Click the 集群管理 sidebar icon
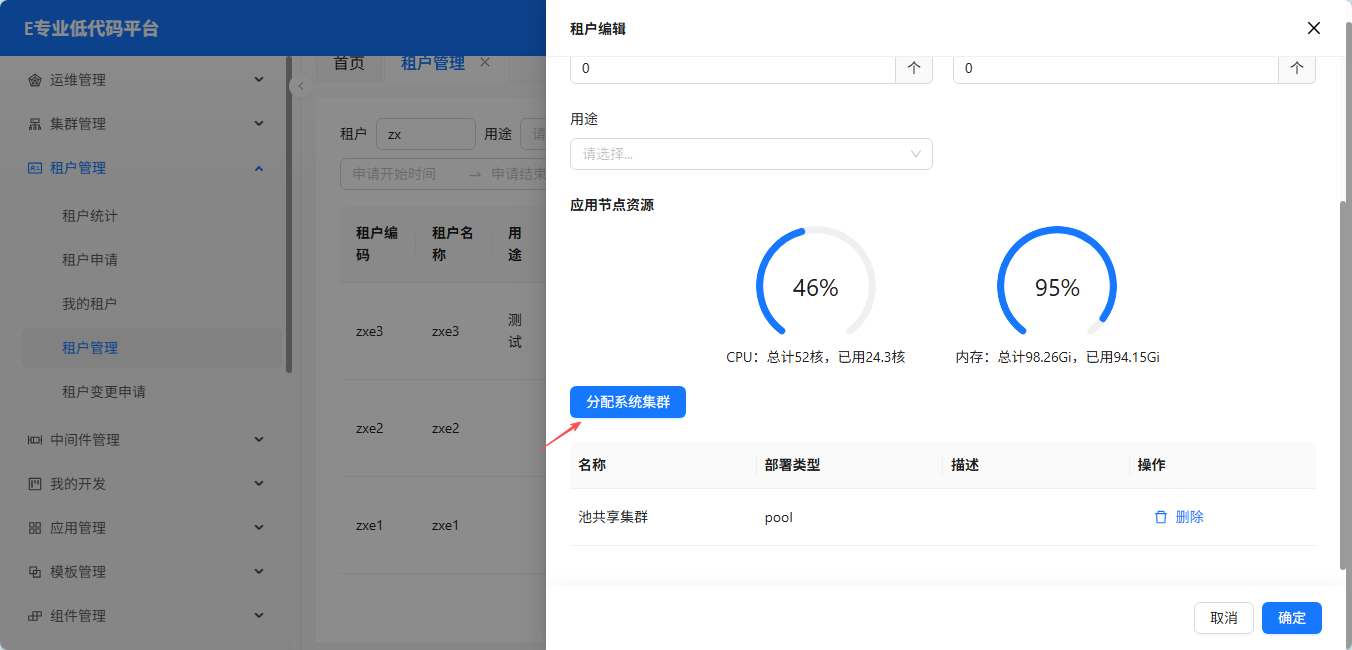This screenshot has width=1352, height=650. coord(35,124)
